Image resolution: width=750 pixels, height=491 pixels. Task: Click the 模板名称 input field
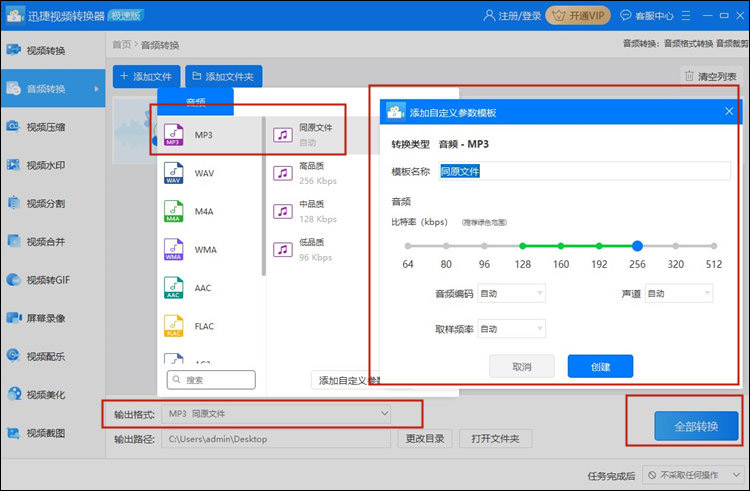click(x=585, y=171)
